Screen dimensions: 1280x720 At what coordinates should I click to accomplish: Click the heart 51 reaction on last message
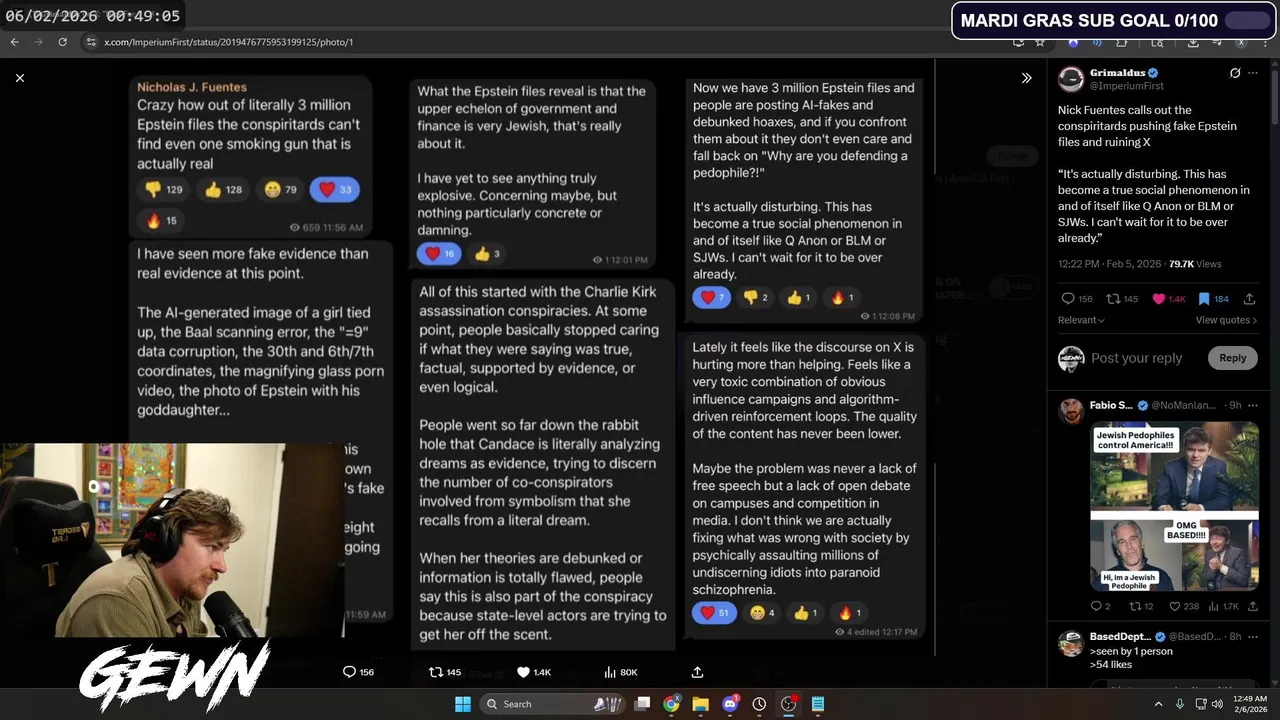coord(715,612)
